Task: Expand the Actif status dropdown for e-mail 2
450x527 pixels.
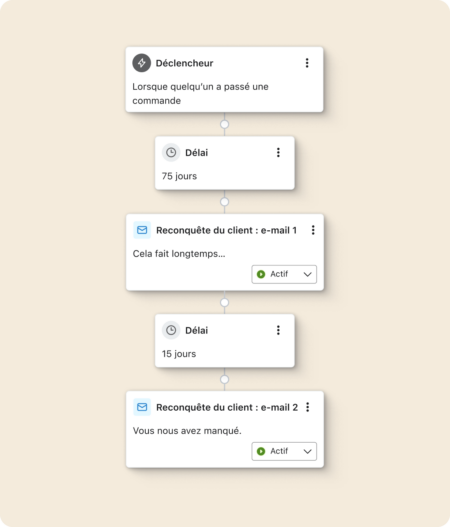Action: (284, 451)
